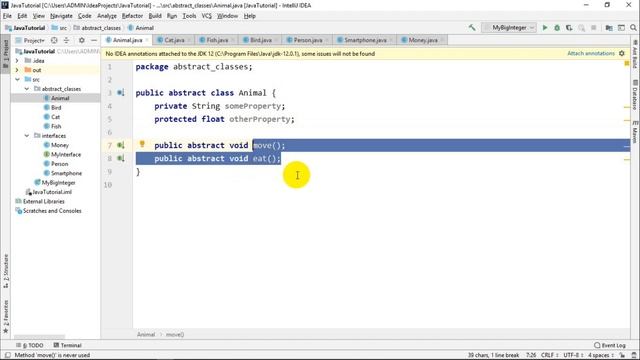Switch to the Smartphone.java tab
Image resolution: width=640 pixels, height=360 pixels.
[365, 40]
